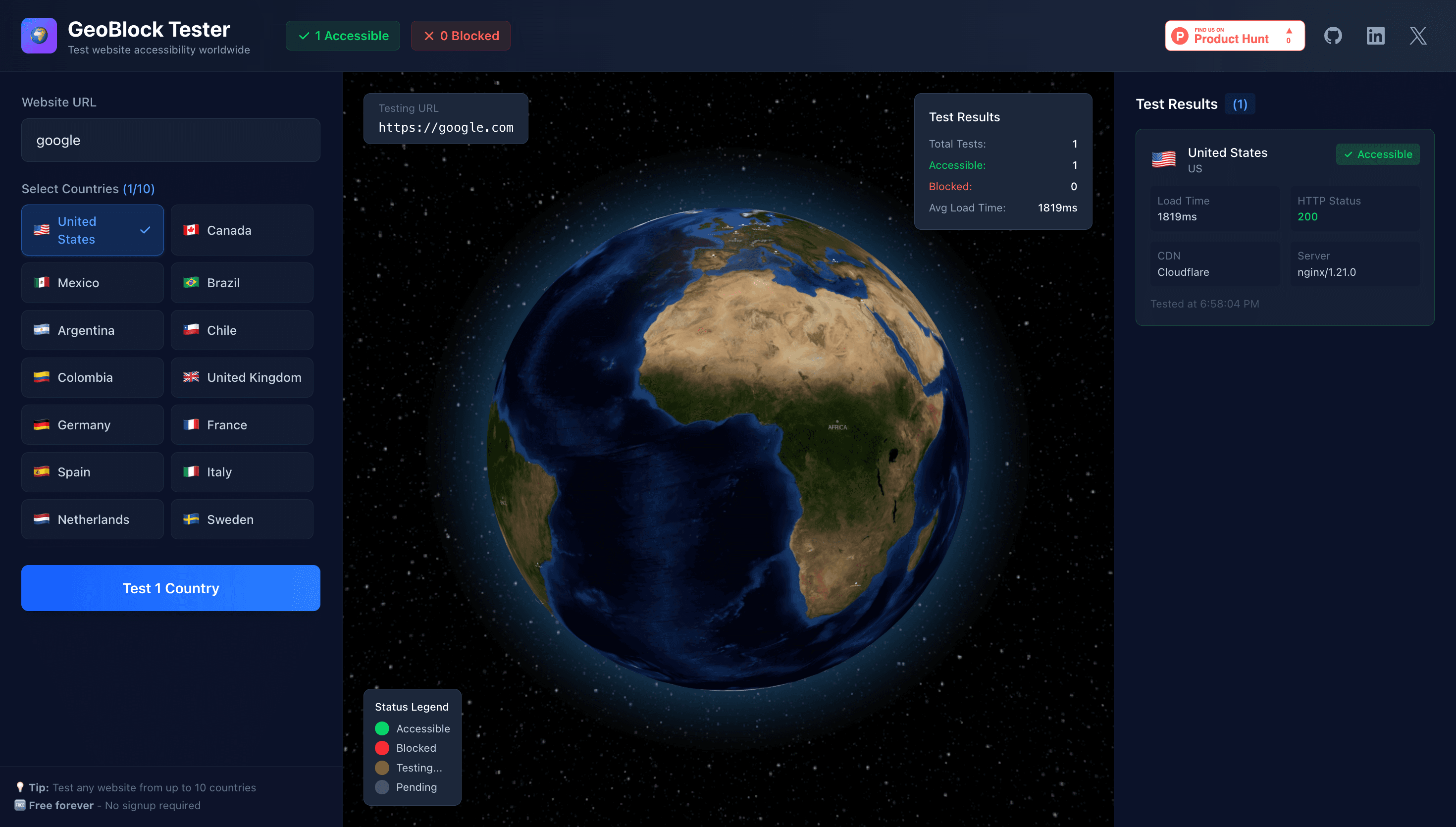
Task: Select Canada as a test country
Action: click(x=242, y=230)
